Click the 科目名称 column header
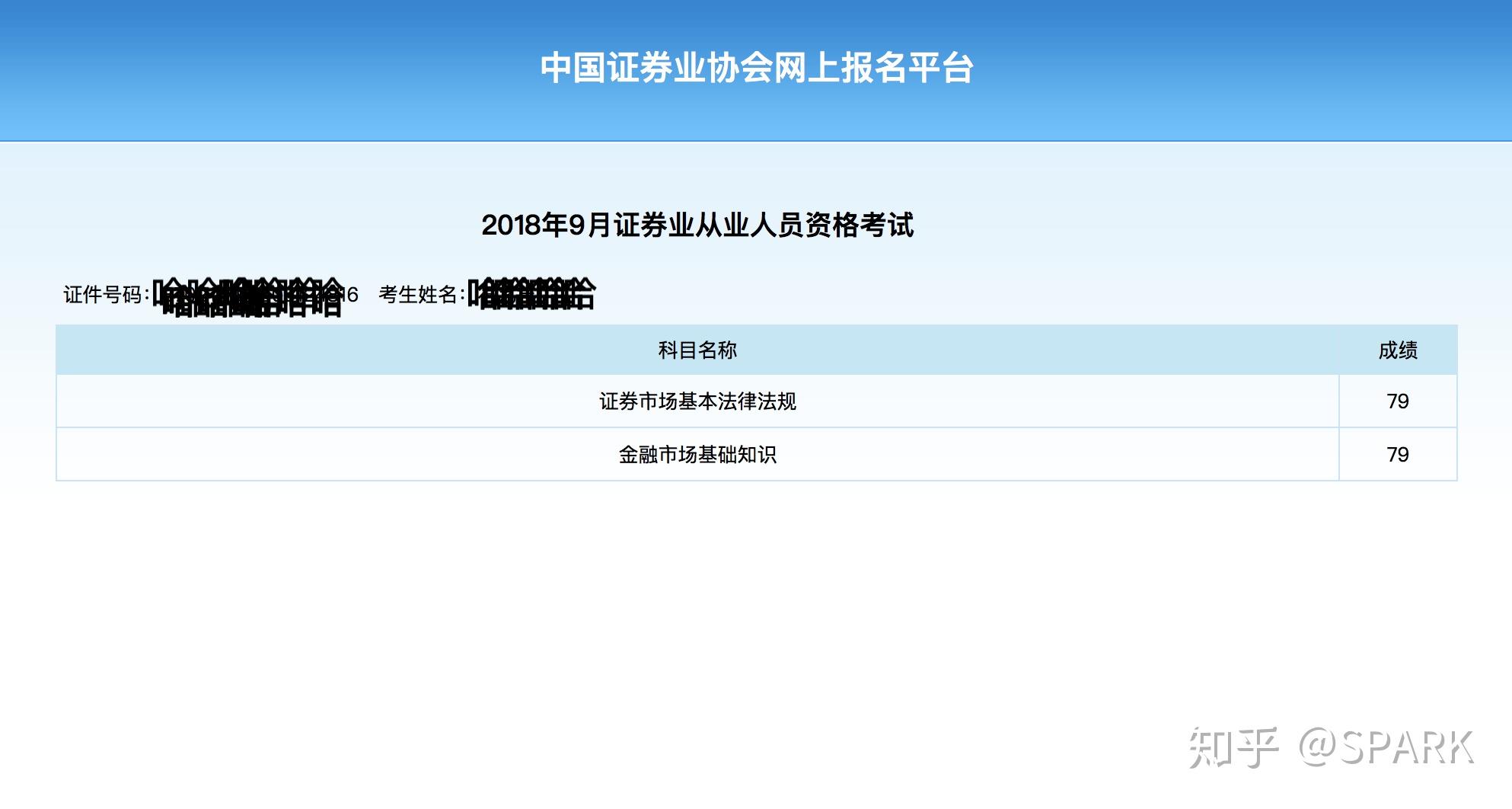Viewport: 1512px width, 809px height. (x=697, y=350)
